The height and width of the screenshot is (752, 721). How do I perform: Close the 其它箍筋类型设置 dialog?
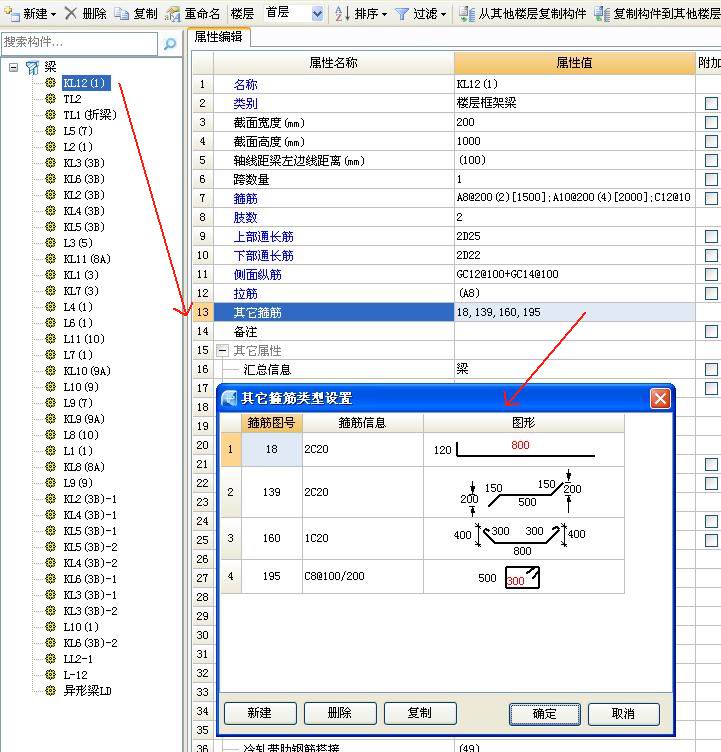[x=660, y=398]
